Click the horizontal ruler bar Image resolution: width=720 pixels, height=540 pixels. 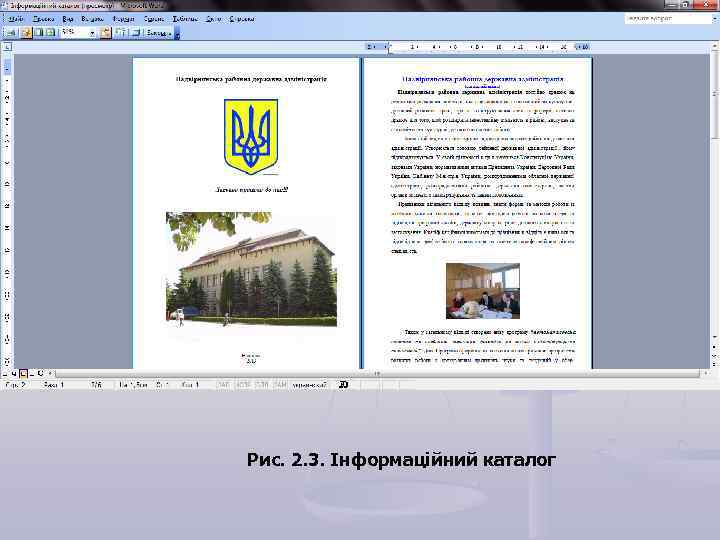point(478,47)
